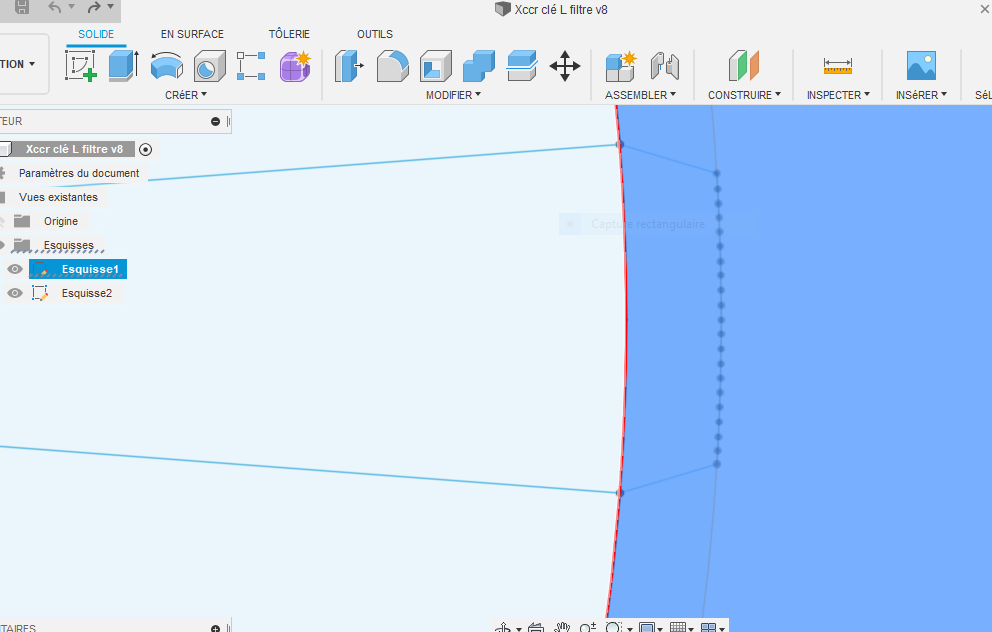Open the INSÉRER dropdown menu

pyautogui.click(x=921, y=95)
